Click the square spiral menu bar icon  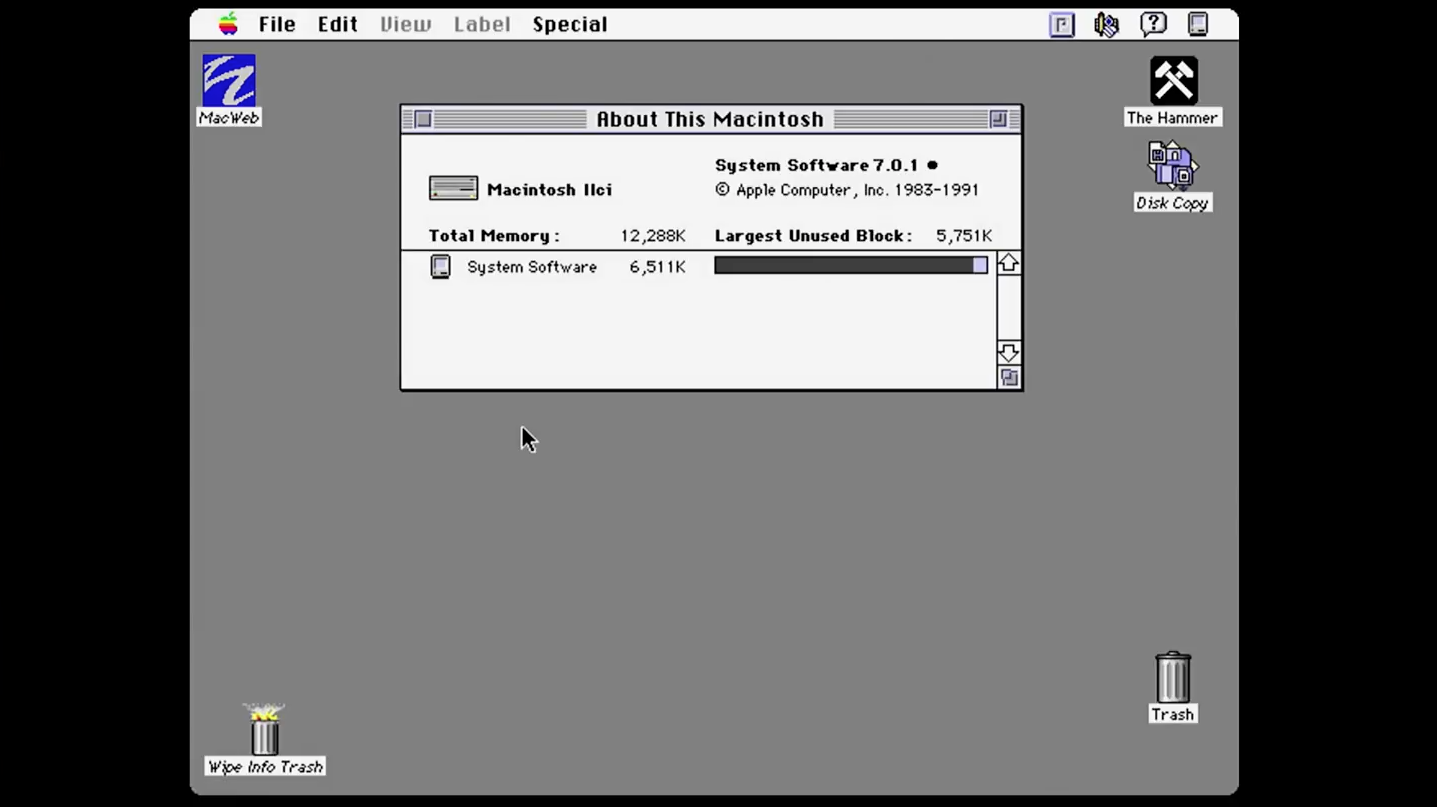pyautogui.click(x=1062, y=24)
